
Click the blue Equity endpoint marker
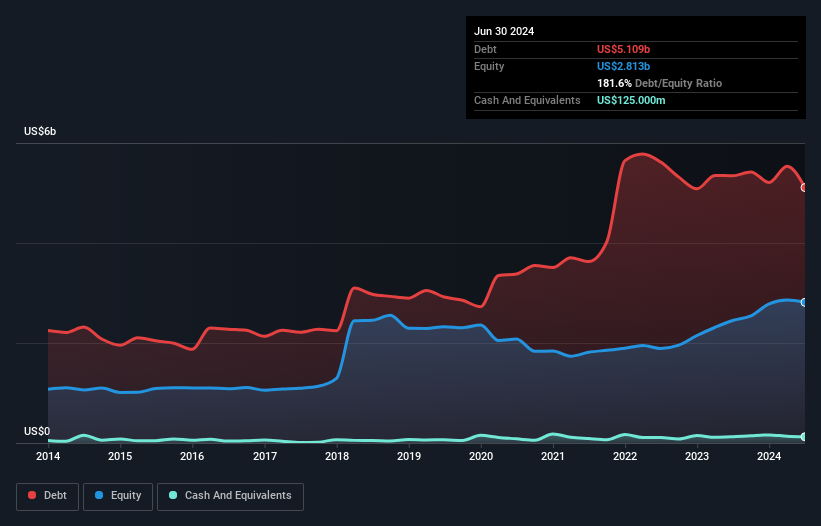point(804,303)
